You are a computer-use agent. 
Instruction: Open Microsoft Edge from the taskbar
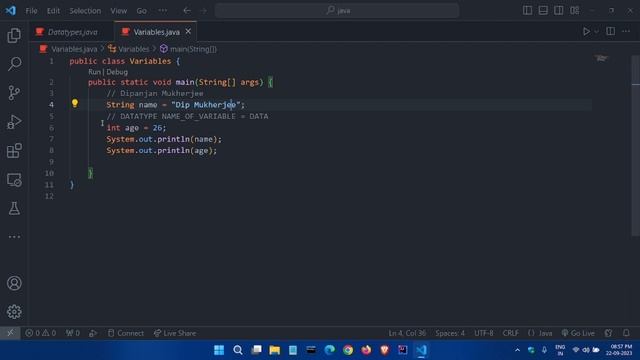pos(329,350)
